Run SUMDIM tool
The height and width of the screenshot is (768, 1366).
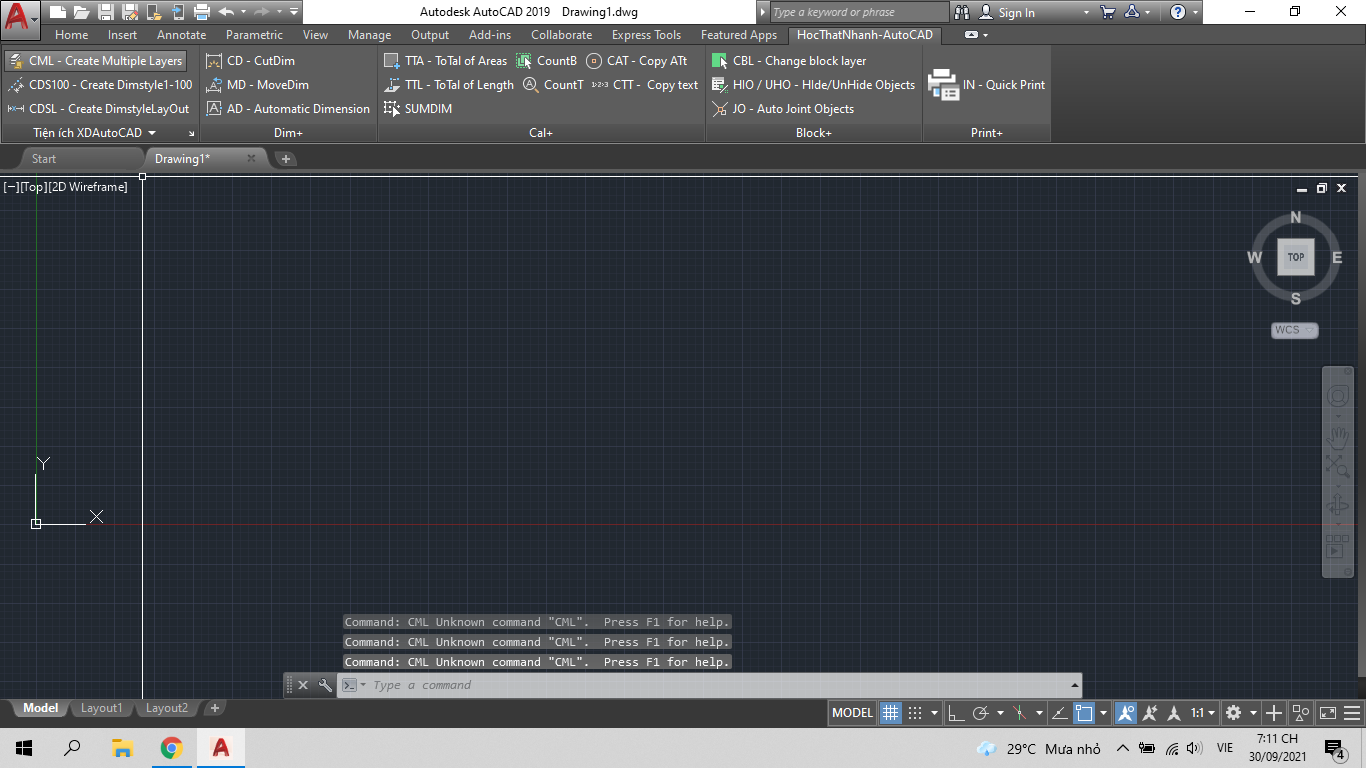(418, 109)
